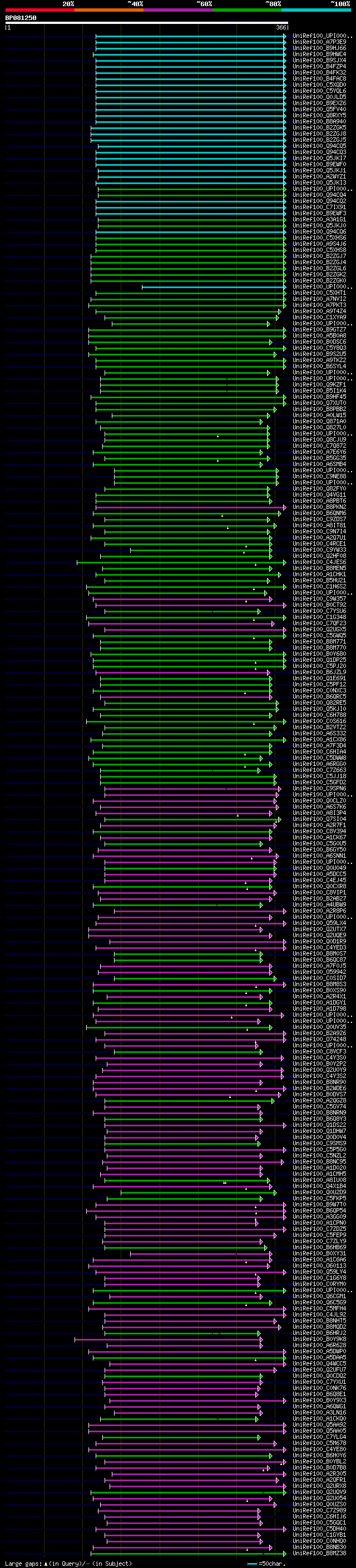
Task: Pick hit label UniRef100_Q9KZF1
Action: 319,385
